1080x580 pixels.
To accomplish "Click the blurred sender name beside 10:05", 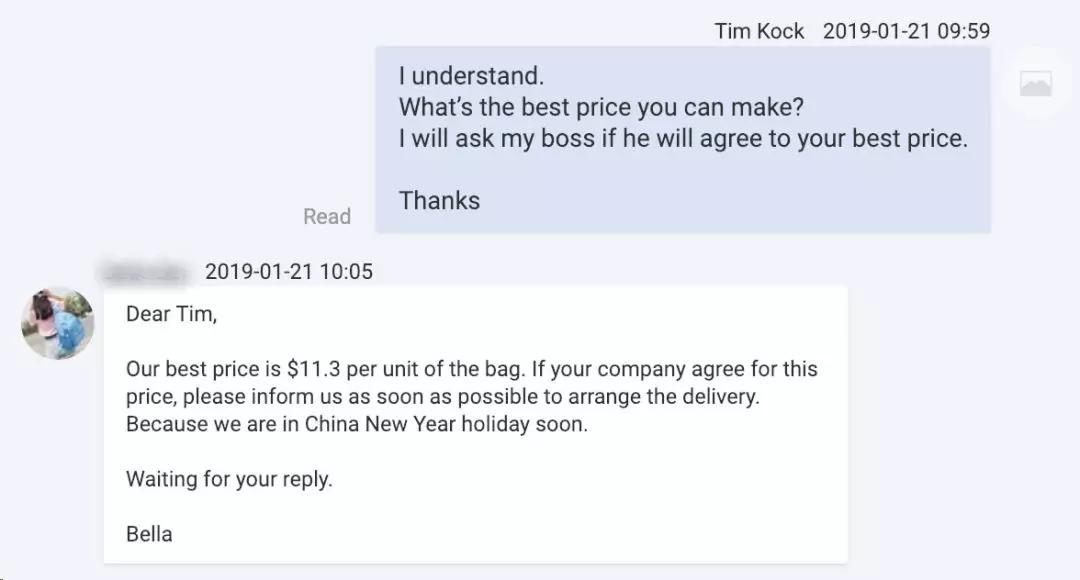I will 145,271.
